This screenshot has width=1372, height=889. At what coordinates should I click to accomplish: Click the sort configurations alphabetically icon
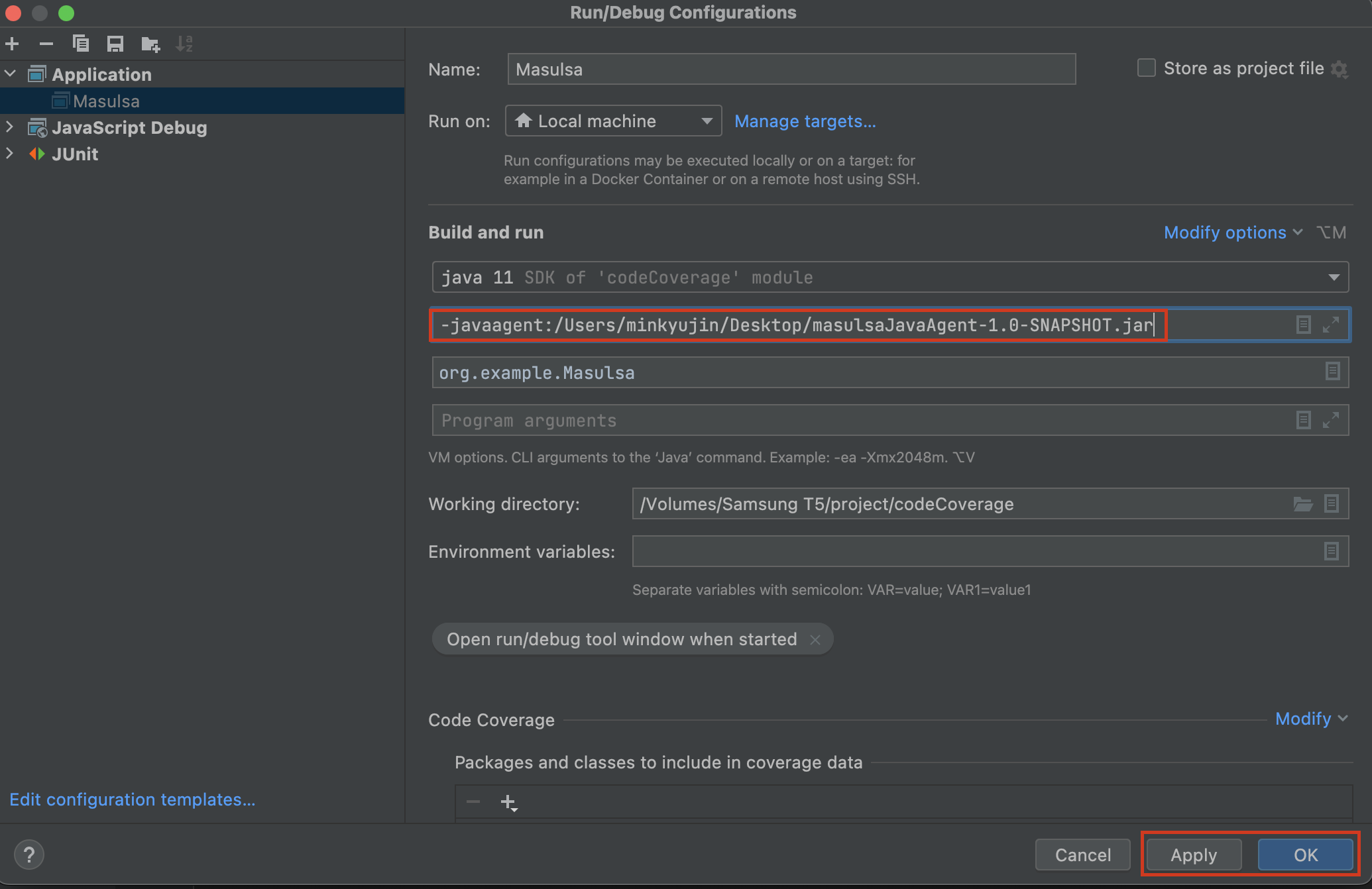(184, 44)
